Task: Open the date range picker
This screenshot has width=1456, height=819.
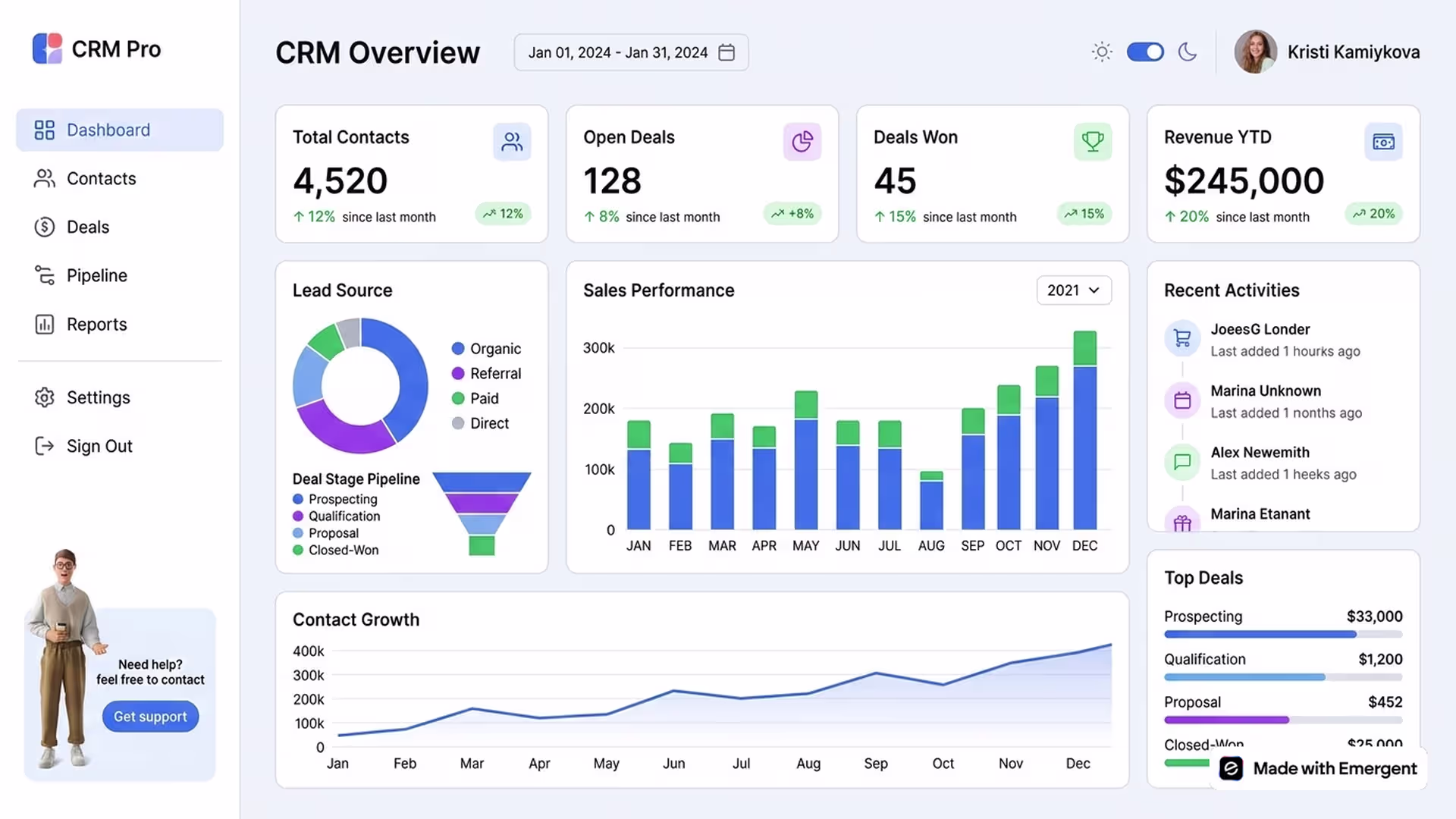Action: [631, 52]
